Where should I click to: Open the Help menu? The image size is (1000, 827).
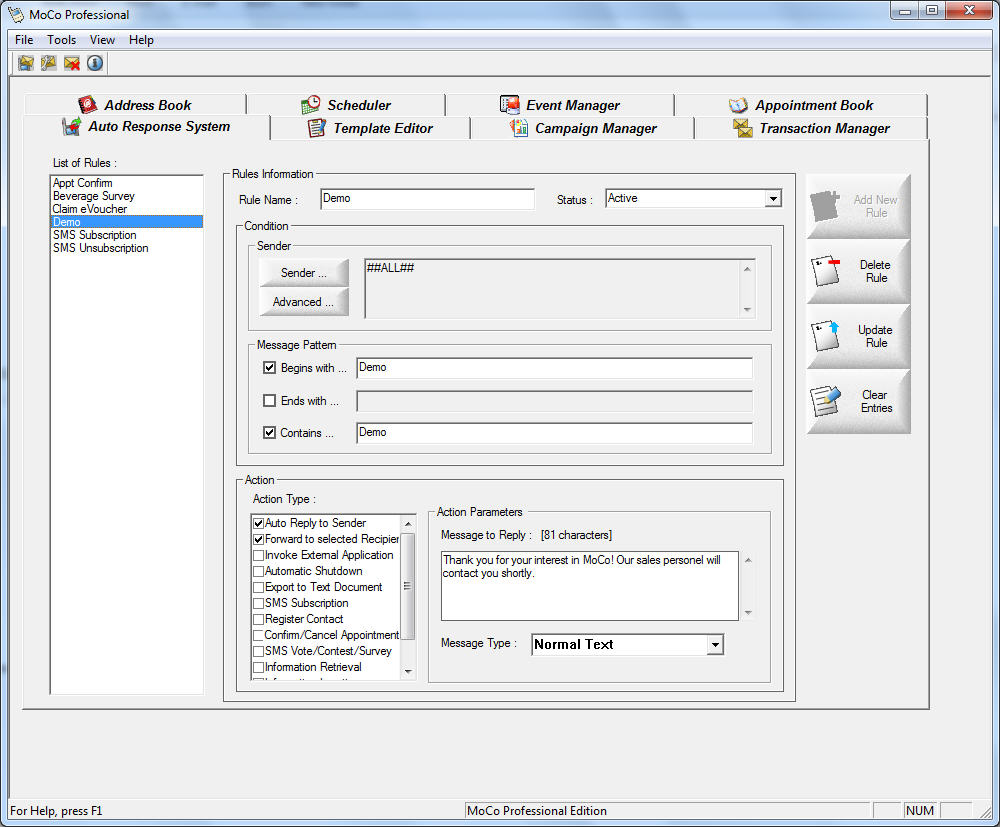[x=141, y=40]
